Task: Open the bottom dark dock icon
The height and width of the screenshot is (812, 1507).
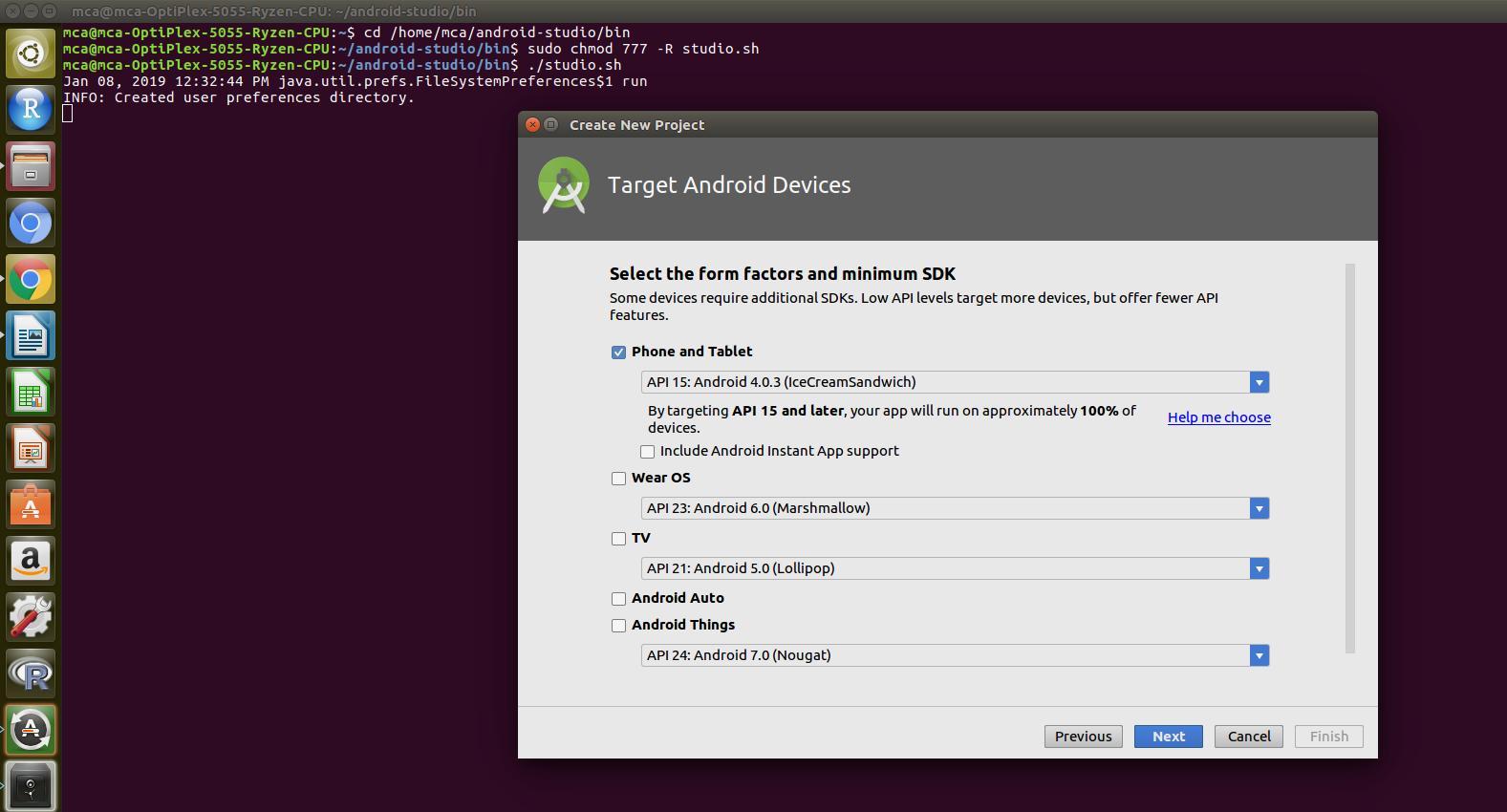Action: (31, 785)
